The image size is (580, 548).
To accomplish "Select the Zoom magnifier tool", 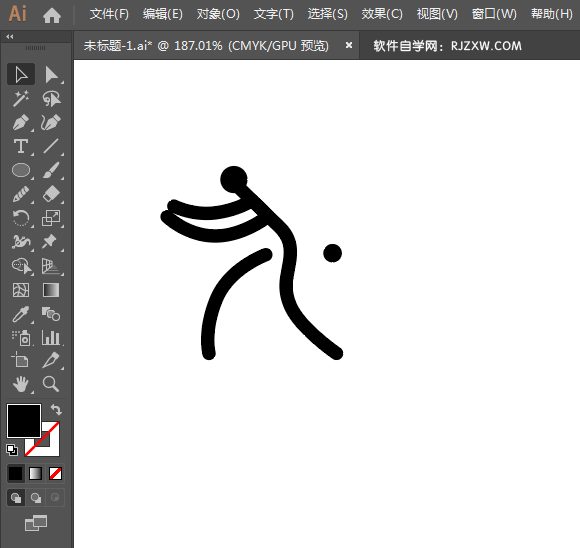I will [51, 384].
